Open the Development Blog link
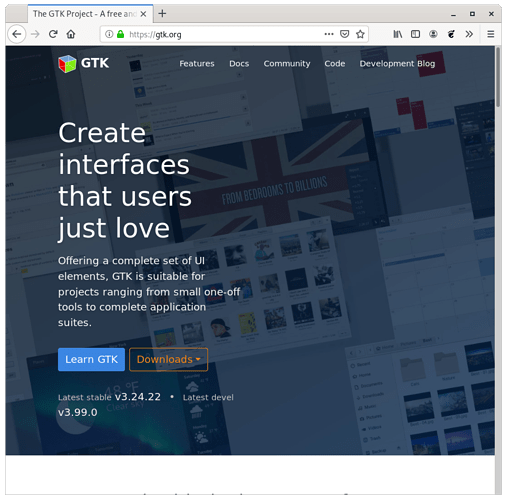 coord(397,64)
